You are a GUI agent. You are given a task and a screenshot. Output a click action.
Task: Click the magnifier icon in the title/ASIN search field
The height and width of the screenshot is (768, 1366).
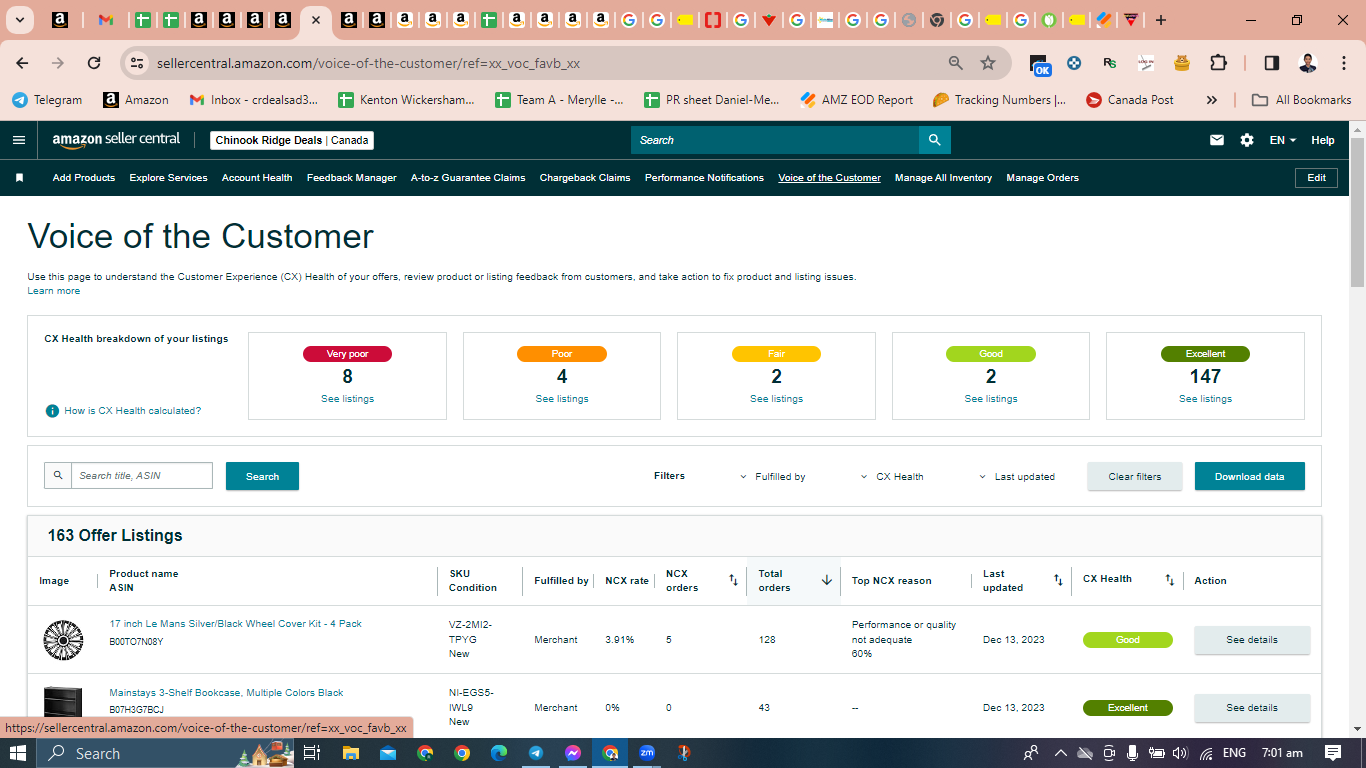(58, 476)
